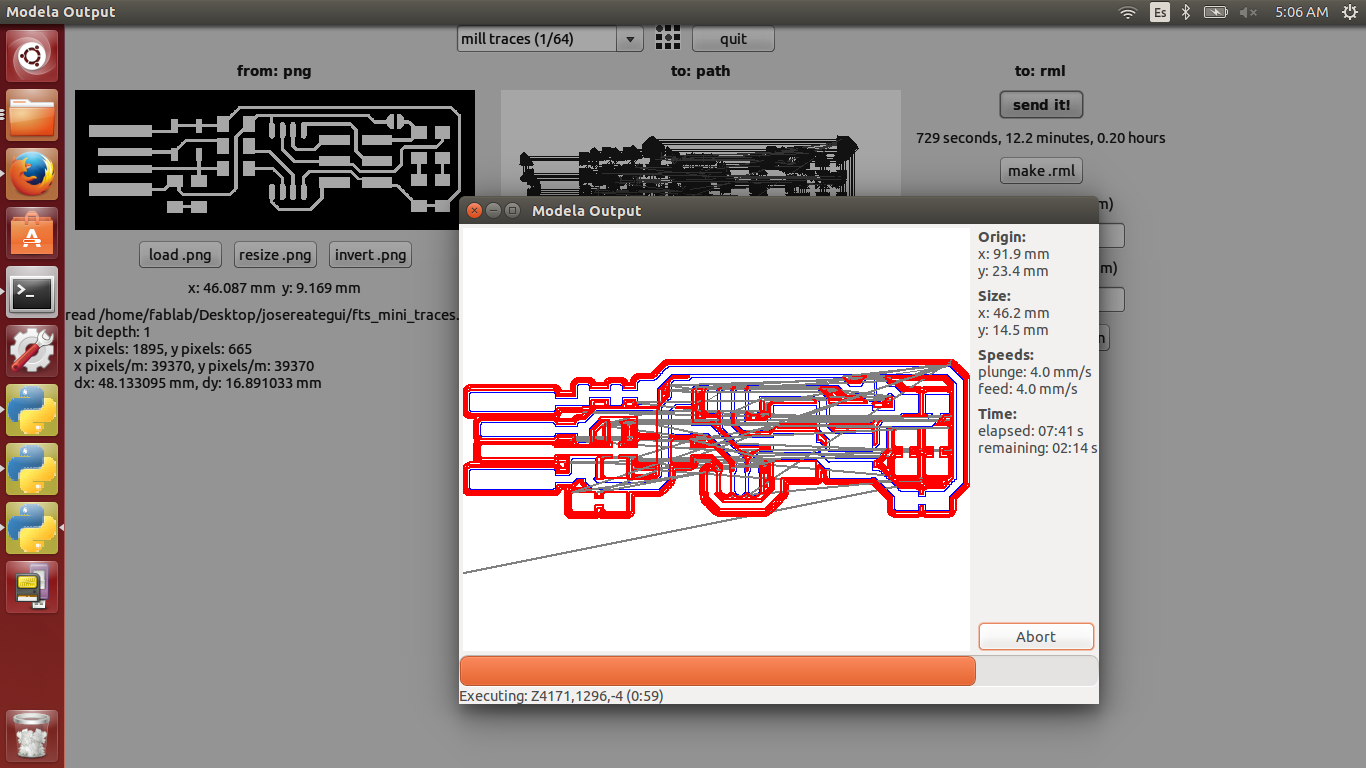Click size value 'y: 14.5 mm'
This screenshot has width=1366, height=768.
1013,330
